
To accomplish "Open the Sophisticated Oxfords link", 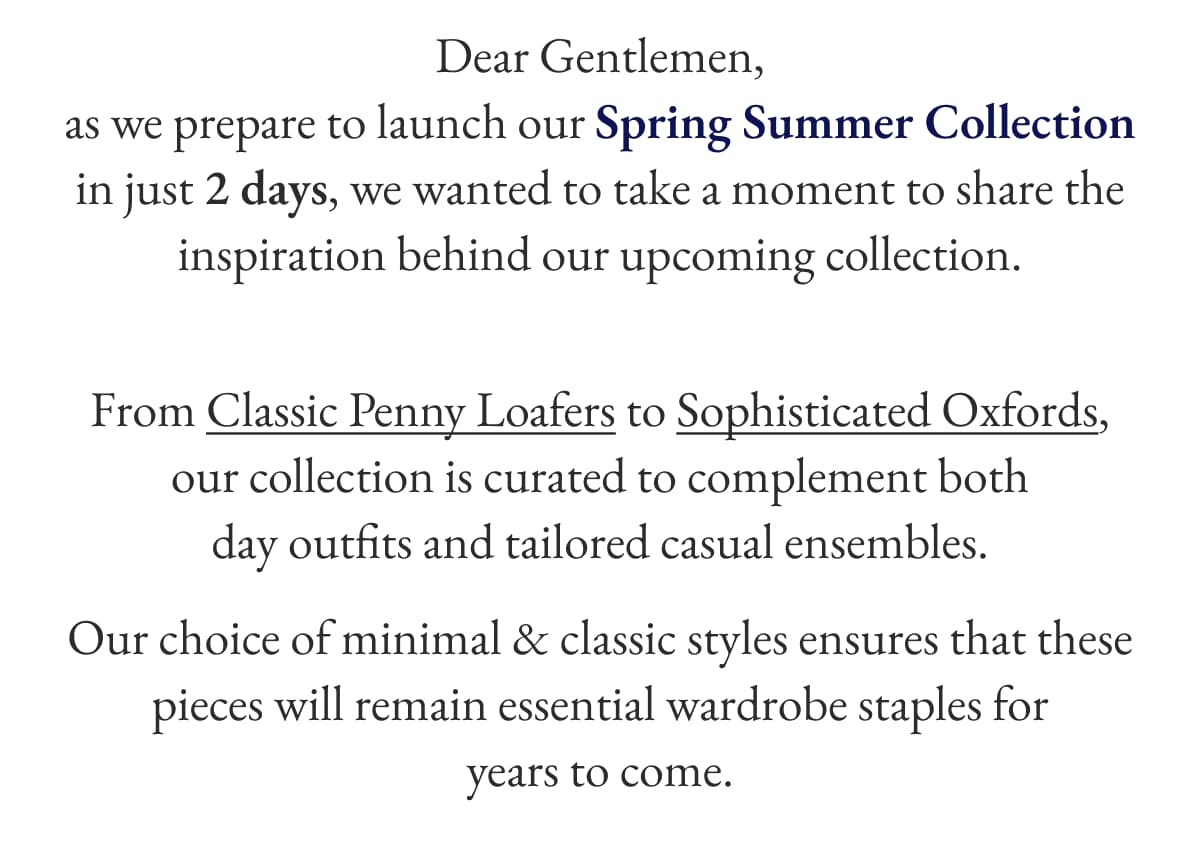I will tap(886, 413).
